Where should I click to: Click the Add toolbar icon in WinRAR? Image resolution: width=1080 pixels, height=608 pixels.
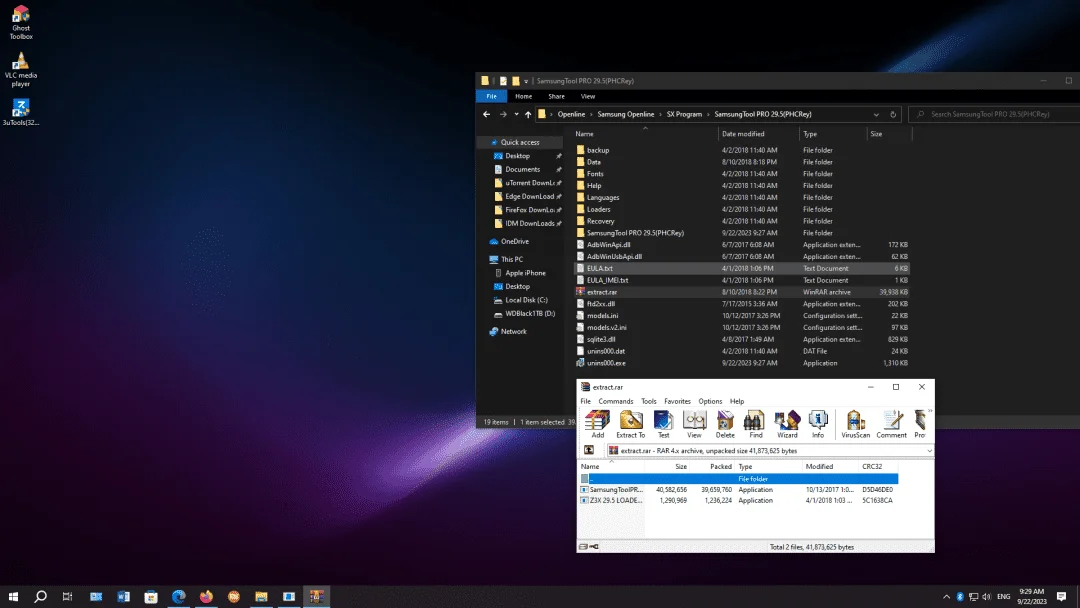click(597, 423)
